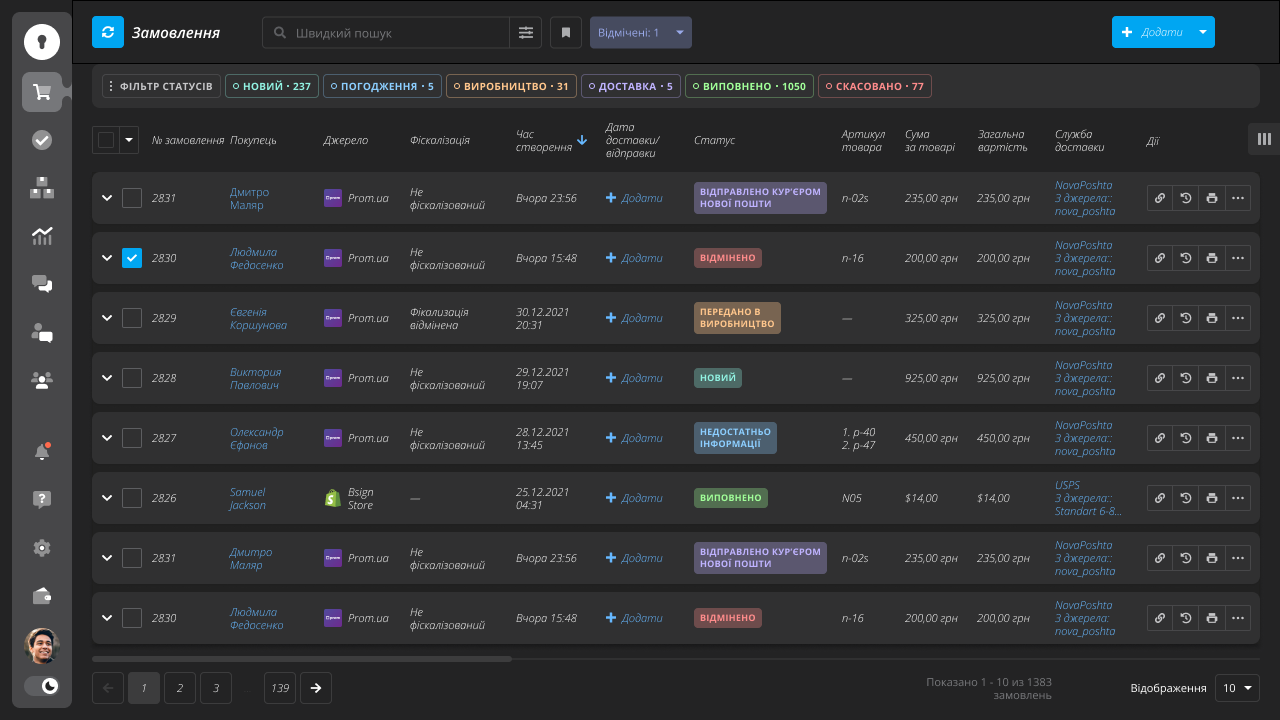Image resolution: width=1280 pixels, height=720 pixels.
Task: Uncheck the checkbox for order 2830
Action: click(x=132, y=258)
